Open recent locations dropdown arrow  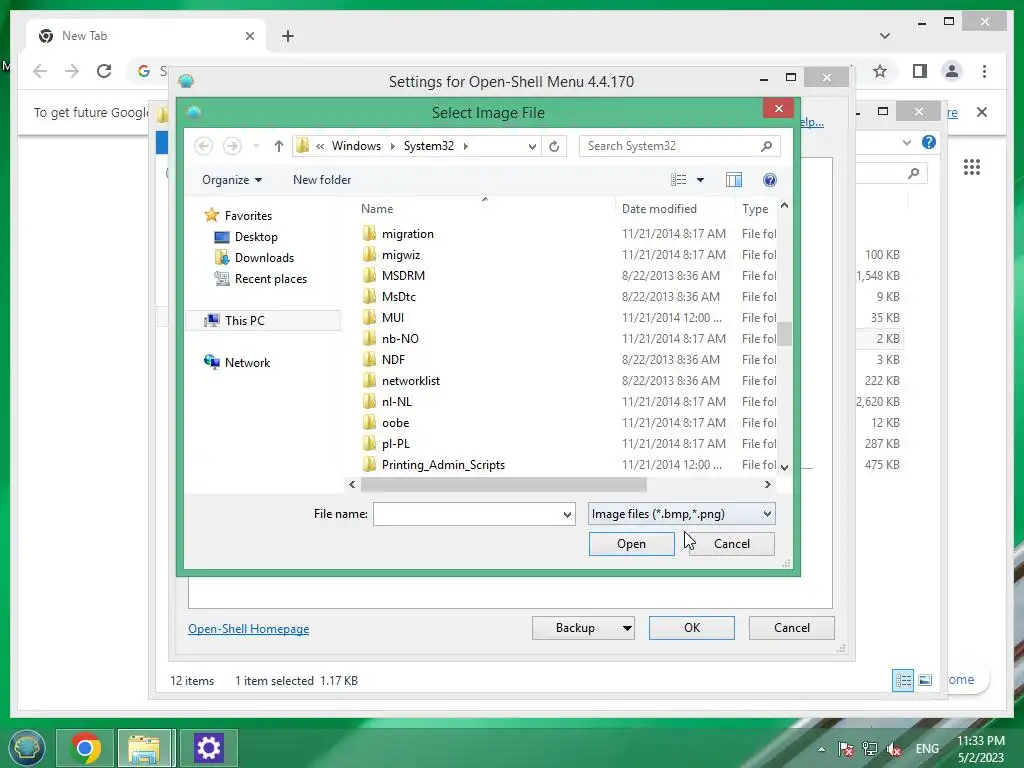(x=256, y=146)
